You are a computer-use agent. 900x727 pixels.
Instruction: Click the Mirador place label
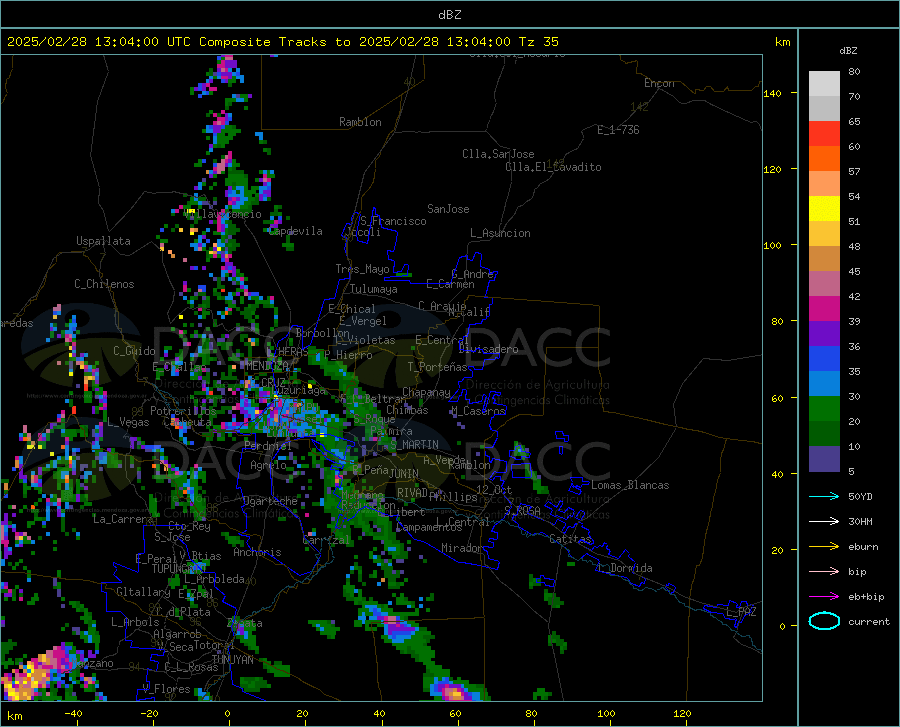(x=461, y=548)
